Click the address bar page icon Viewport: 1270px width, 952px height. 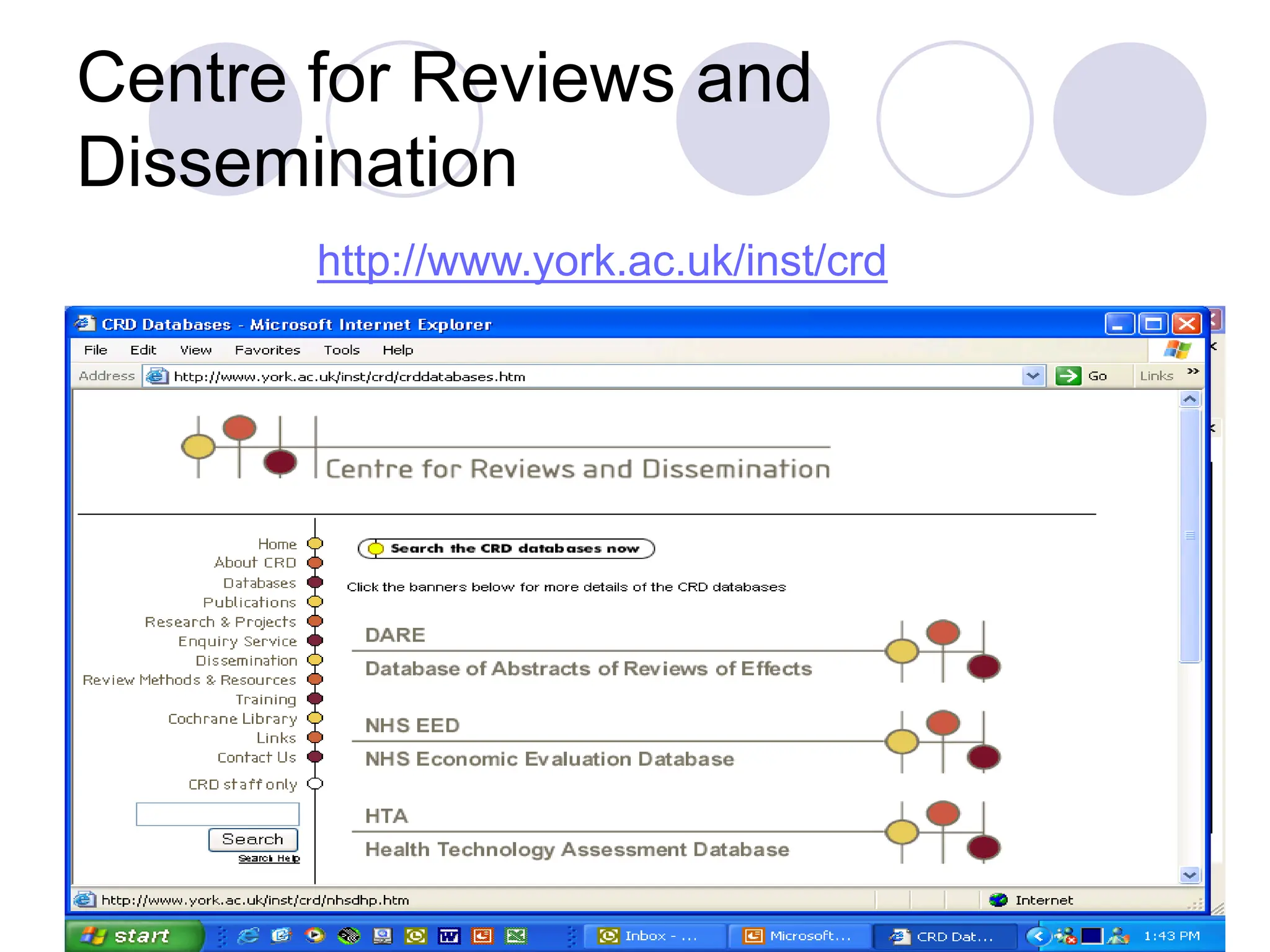pyautogui.click(x=158, y=376)
